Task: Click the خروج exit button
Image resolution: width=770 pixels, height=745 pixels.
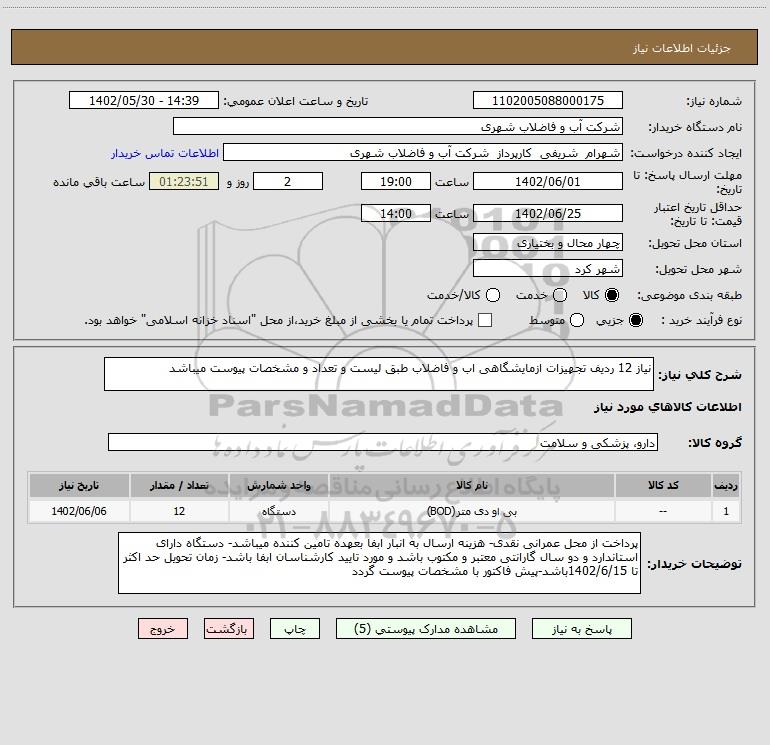Action: tap(163, 629)
